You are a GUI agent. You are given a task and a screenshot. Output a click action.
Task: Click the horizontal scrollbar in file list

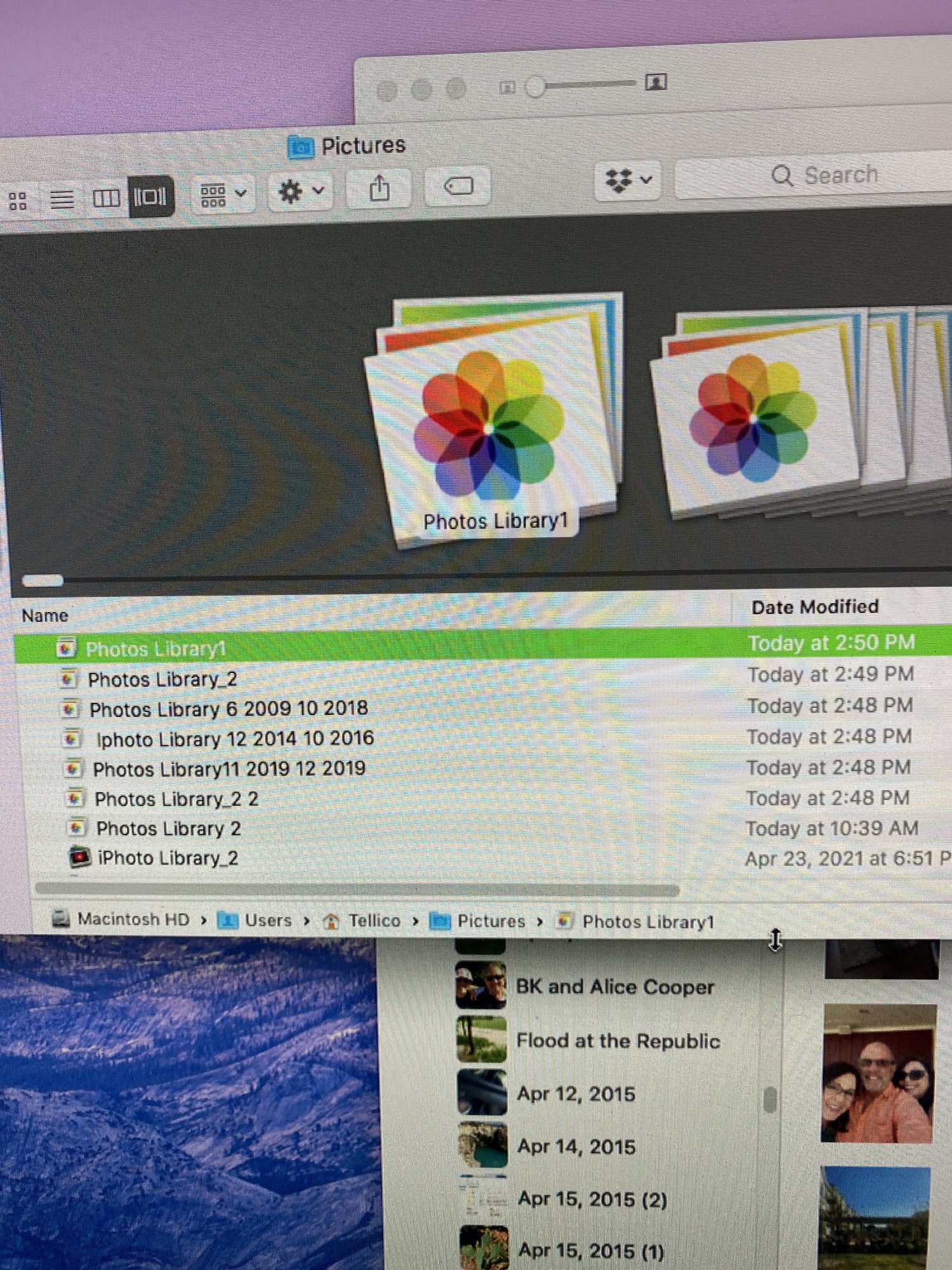[x=357, y=888]
